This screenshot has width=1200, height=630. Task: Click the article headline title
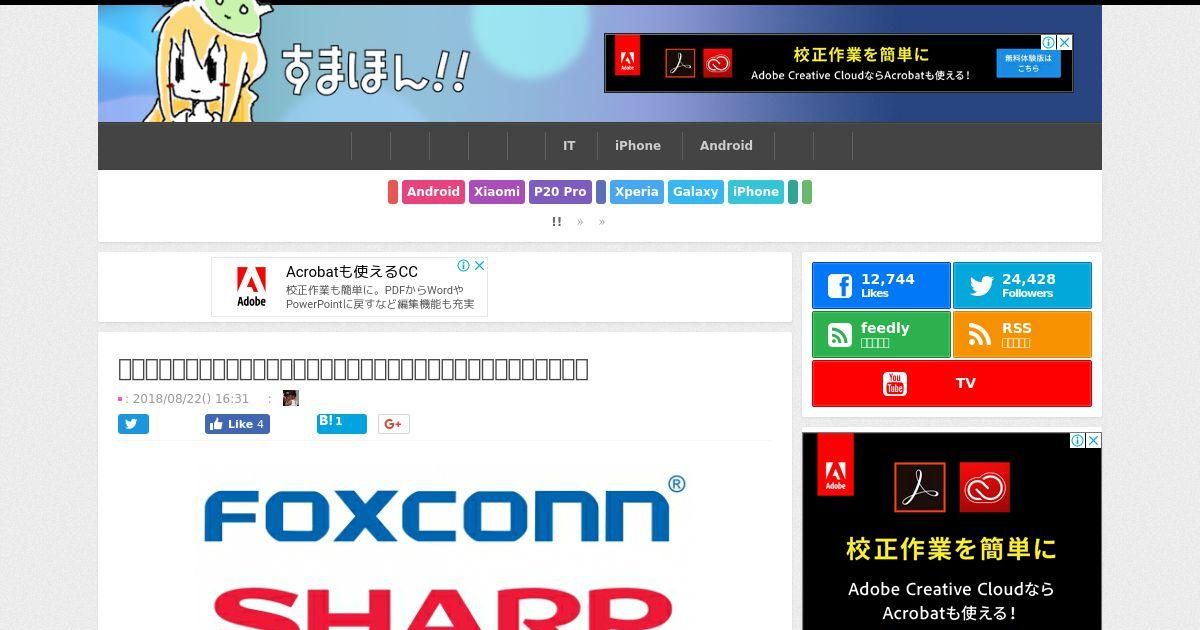coord(353,369)
